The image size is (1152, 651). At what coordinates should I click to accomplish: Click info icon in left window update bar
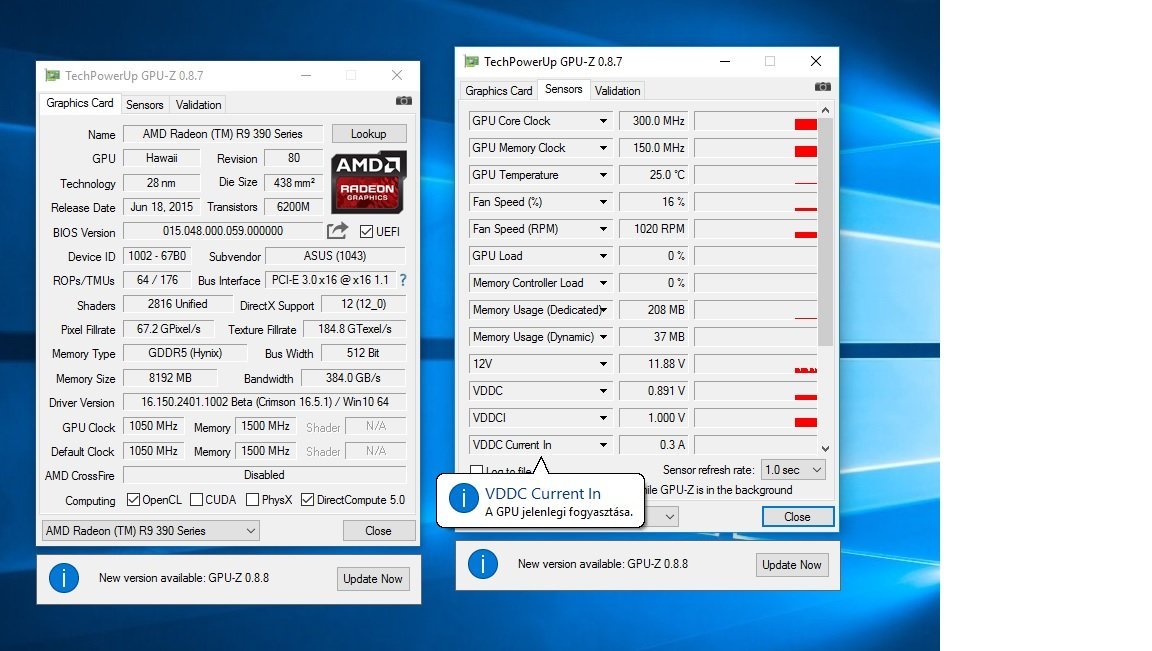click(64, 578)
